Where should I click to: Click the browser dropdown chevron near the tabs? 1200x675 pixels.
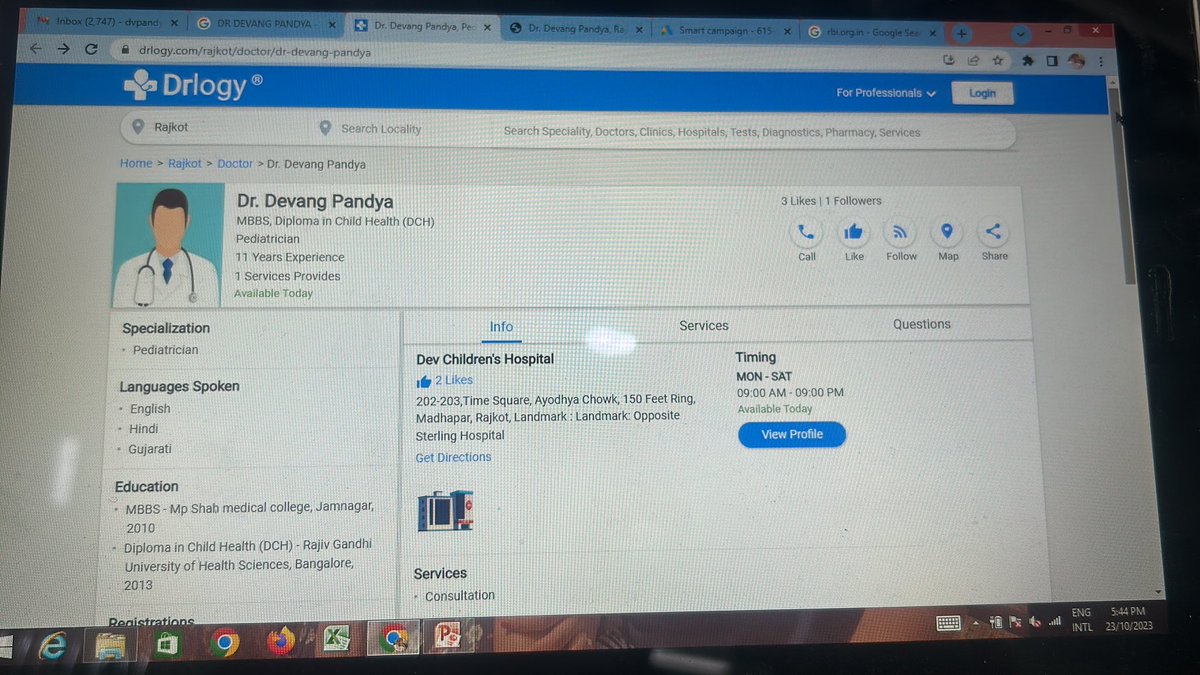tap(1020, 33)
